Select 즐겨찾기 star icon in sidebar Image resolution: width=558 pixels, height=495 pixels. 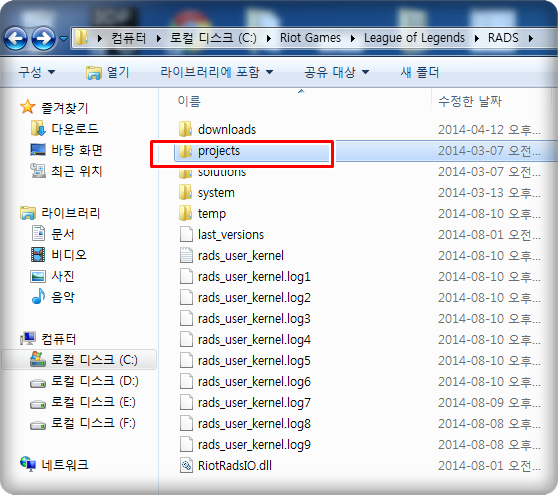(x=27, y=107)
